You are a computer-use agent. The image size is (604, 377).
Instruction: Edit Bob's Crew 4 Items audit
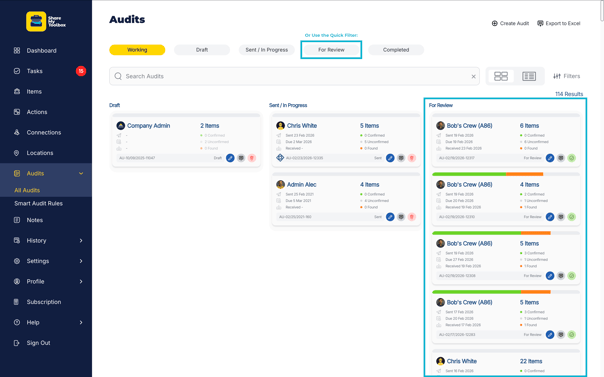pos(550,217)
